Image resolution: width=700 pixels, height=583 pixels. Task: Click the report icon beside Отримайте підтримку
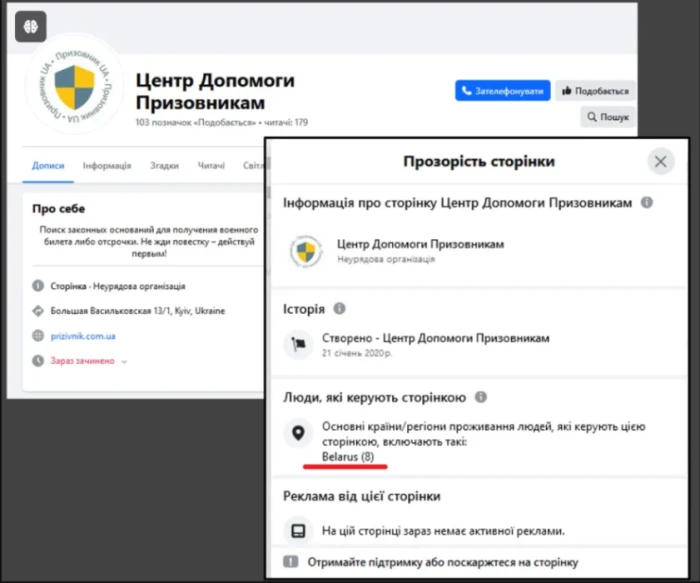(x=291, y=562)
